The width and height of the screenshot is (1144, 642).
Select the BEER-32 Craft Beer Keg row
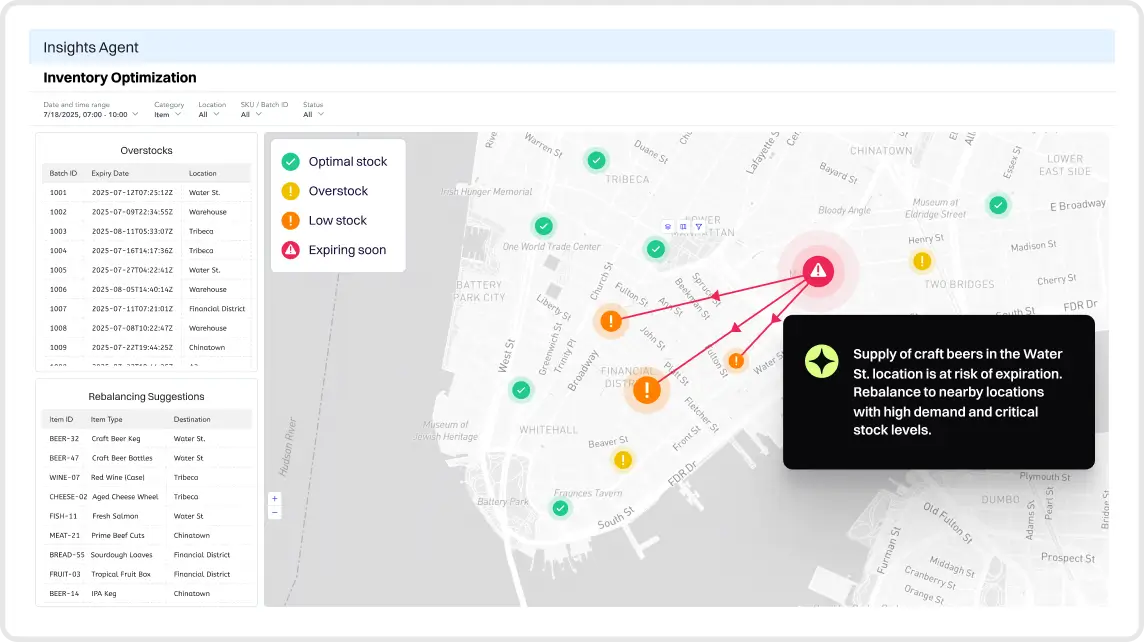(x=146, y=439)
